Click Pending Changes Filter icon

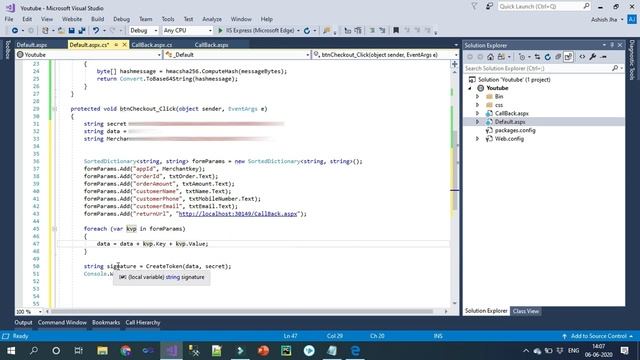point(522,57)
